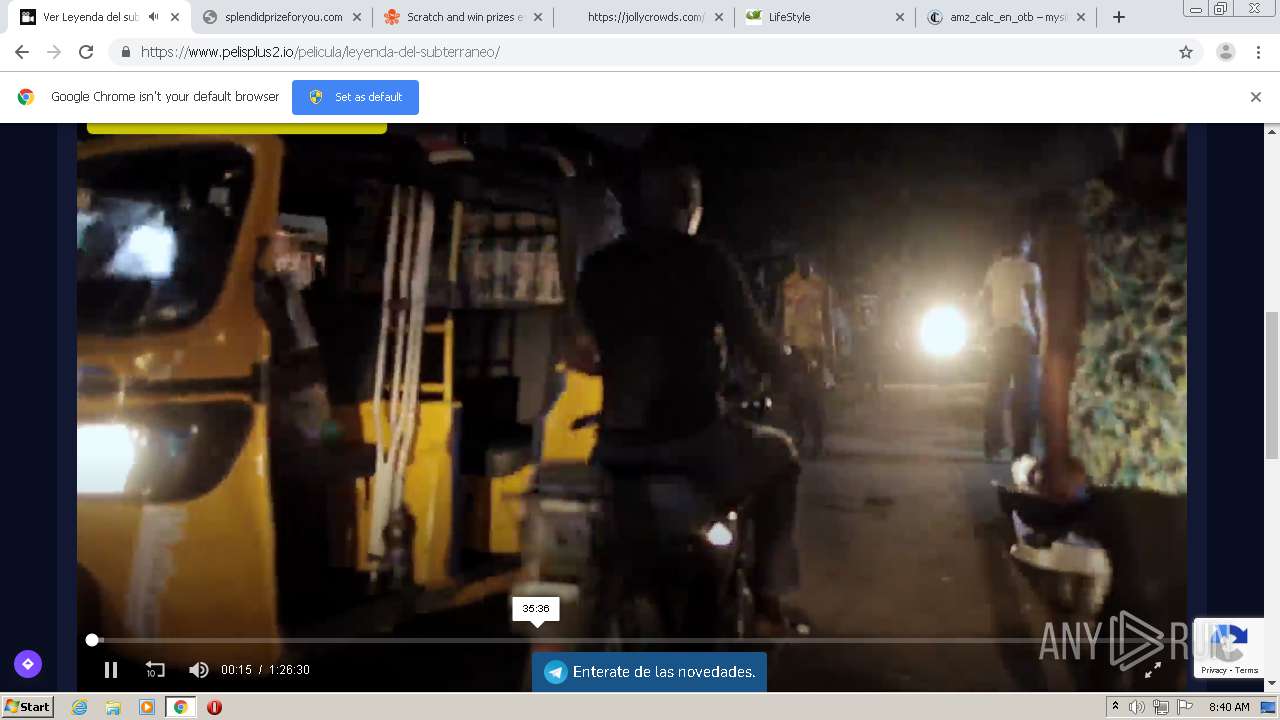Bookmark this page with star icon
1280x720 pixels.
(x=1186, y=52)
